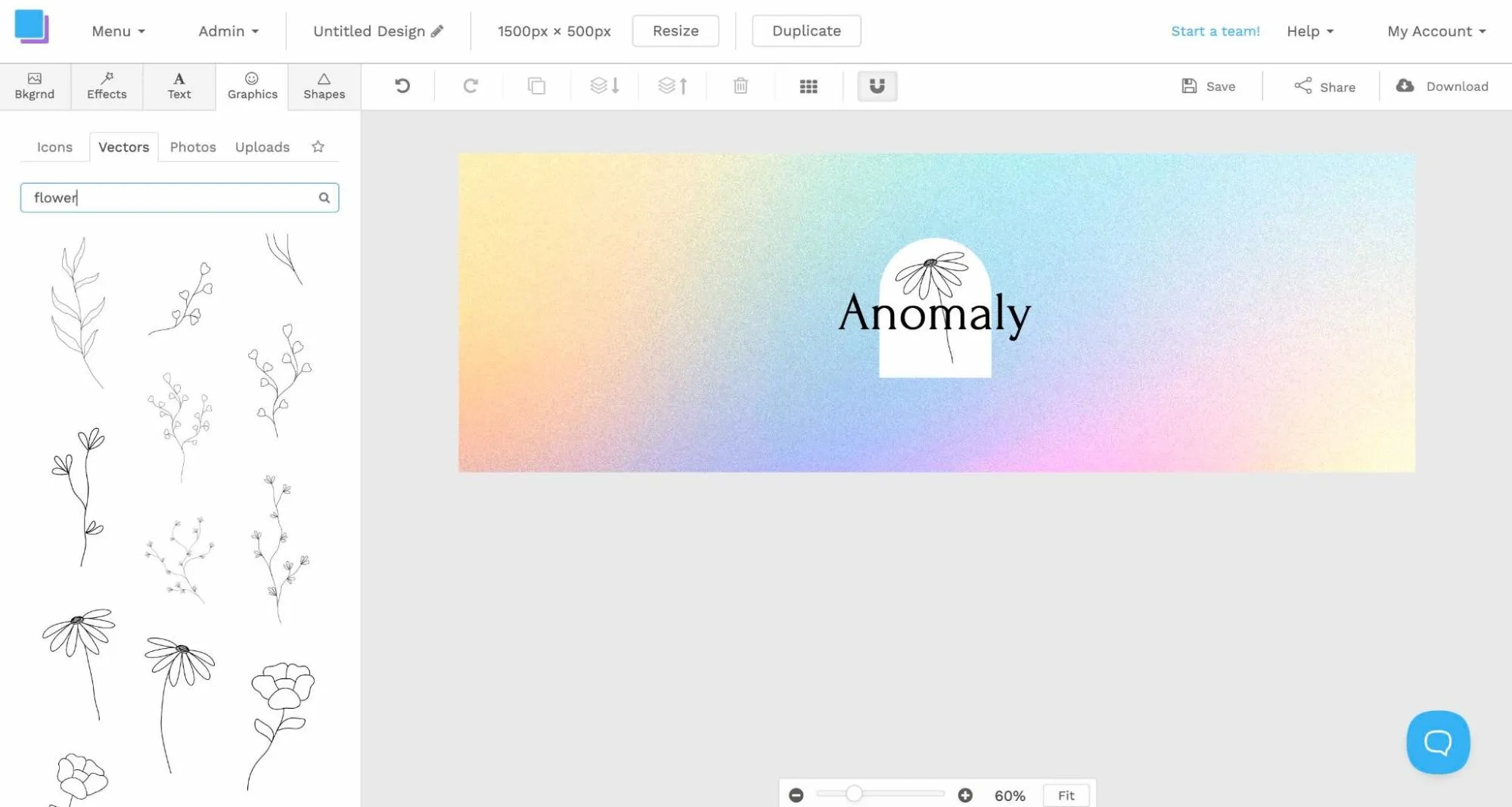Open the Effects panel
The image size is (1512, 807).
[x=107, y=86]
